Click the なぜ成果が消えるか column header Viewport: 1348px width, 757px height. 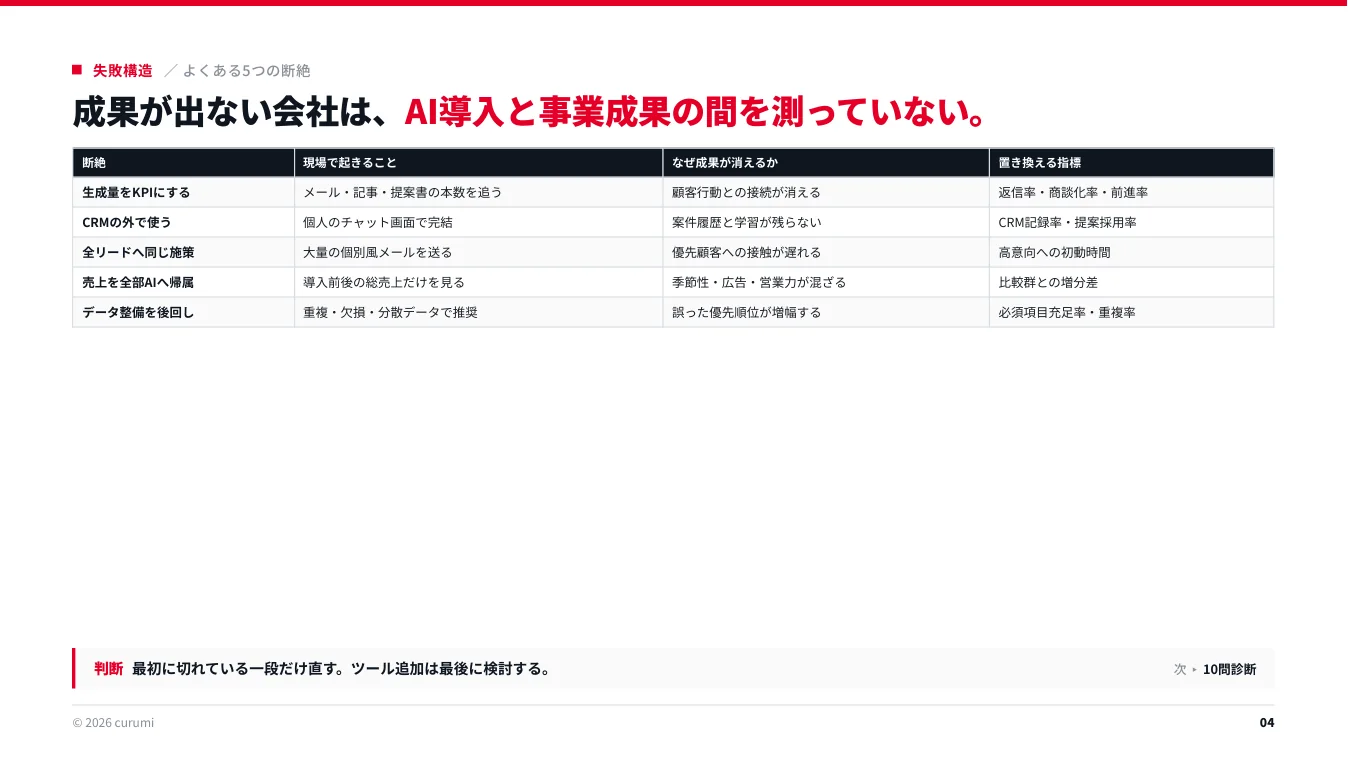(826, 162)
